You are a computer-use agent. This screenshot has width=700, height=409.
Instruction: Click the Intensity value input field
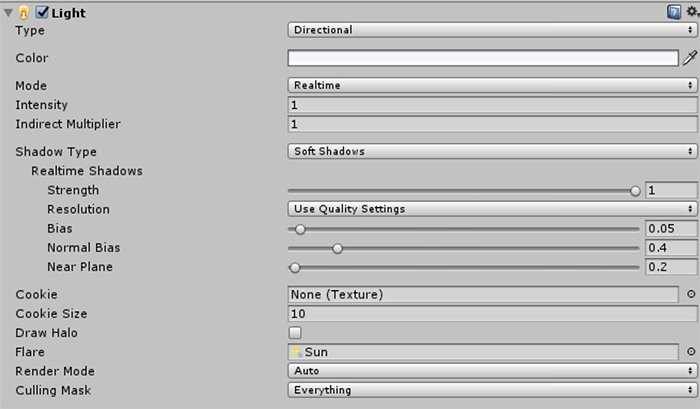(x=492, y=105)
